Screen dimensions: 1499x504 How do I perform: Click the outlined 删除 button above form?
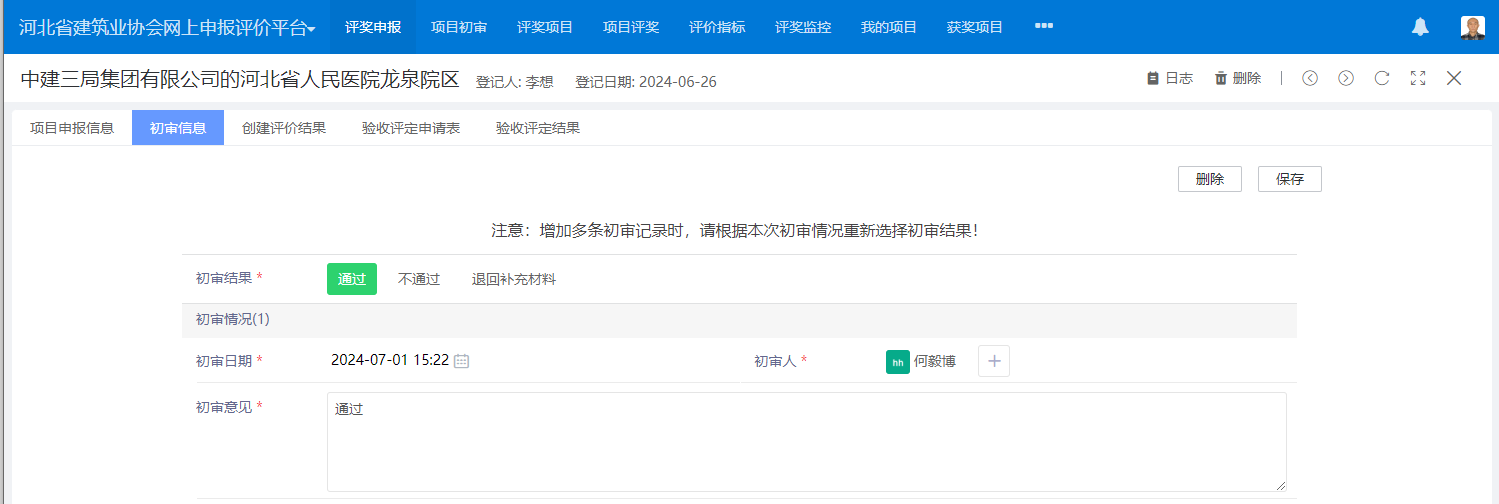pos(1210,179)
